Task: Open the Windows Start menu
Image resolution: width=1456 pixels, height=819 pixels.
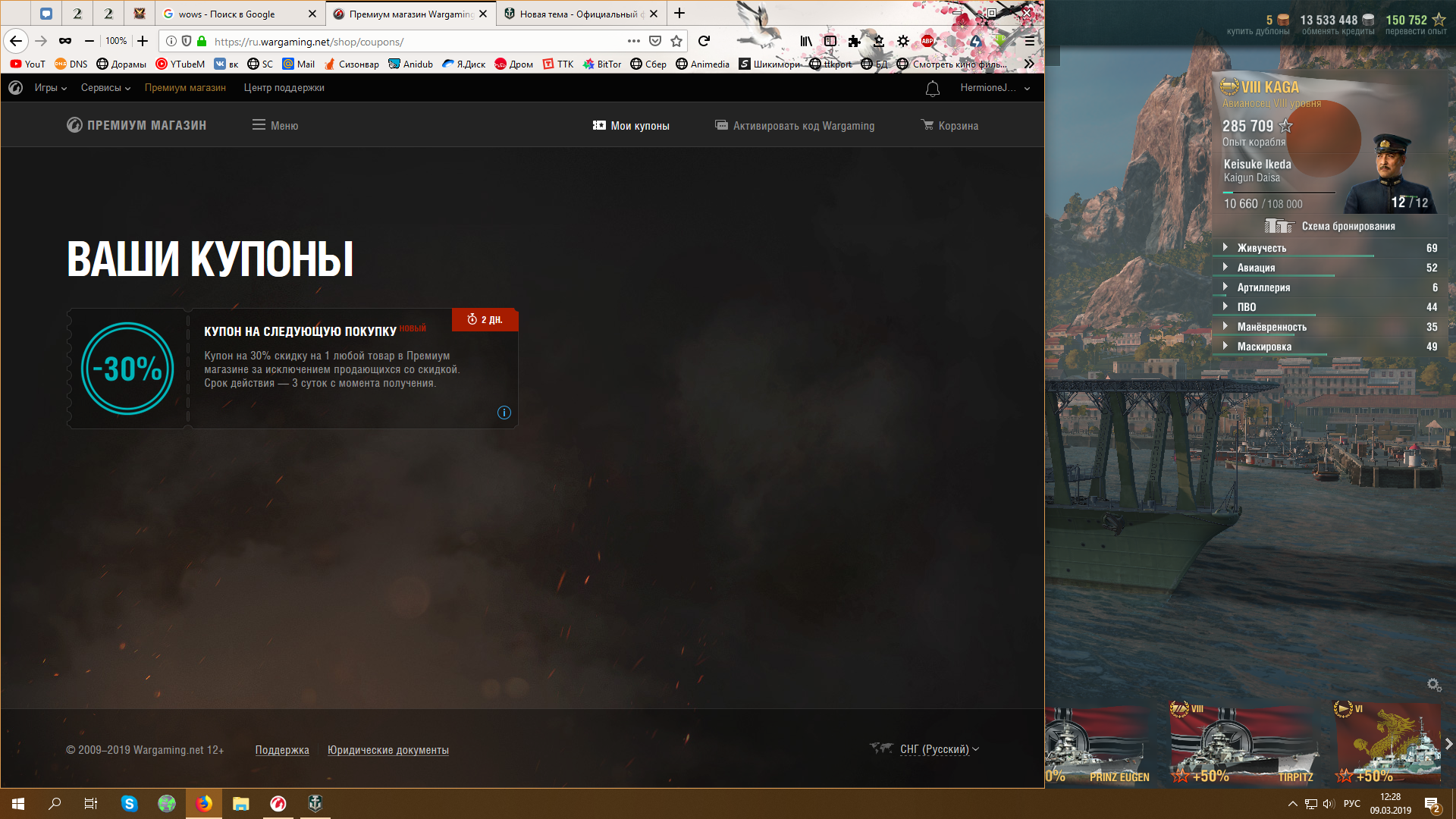Action: [x=18, y=804]
